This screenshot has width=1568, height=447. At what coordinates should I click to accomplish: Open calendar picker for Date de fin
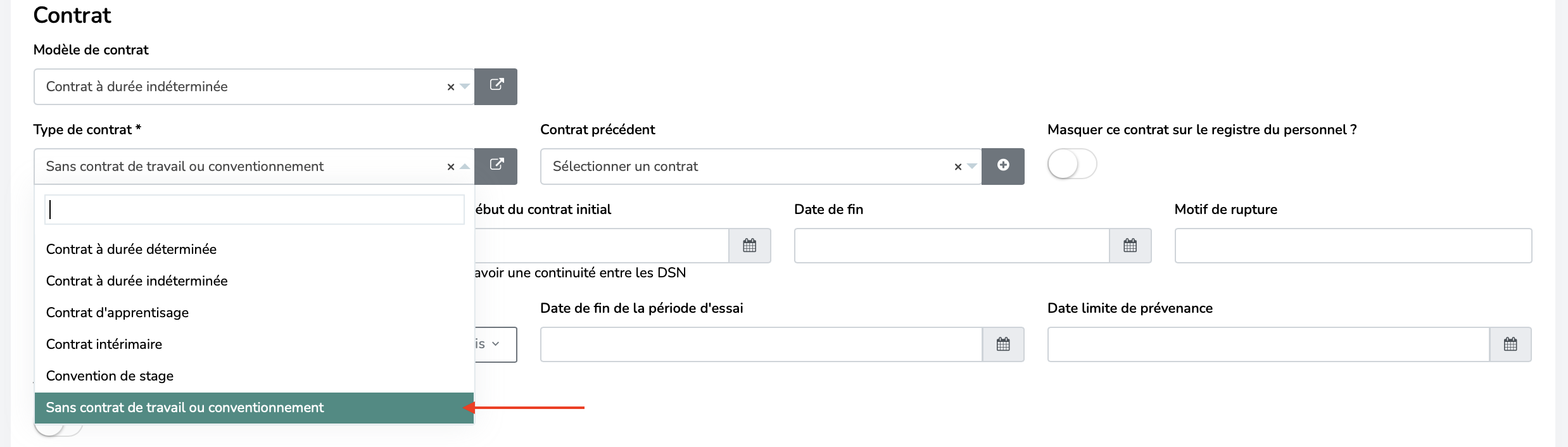1130,246
